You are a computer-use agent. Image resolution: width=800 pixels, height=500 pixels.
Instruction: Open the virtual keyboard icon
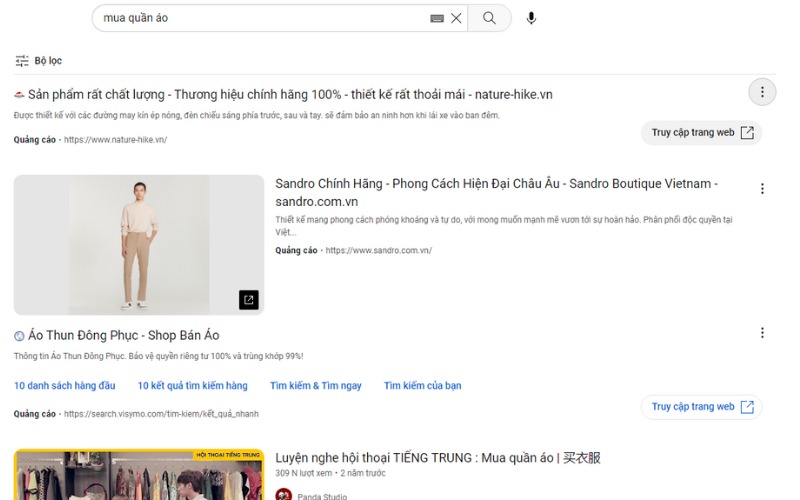[x=437, y=18]
